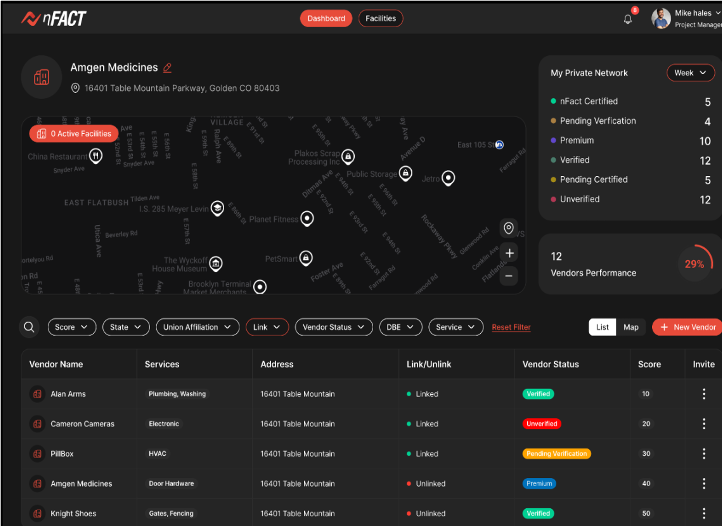Screen dimensions: 722x526
Task: Click Verified status badge for Alan Arms
Action: (x=538, y=394)
